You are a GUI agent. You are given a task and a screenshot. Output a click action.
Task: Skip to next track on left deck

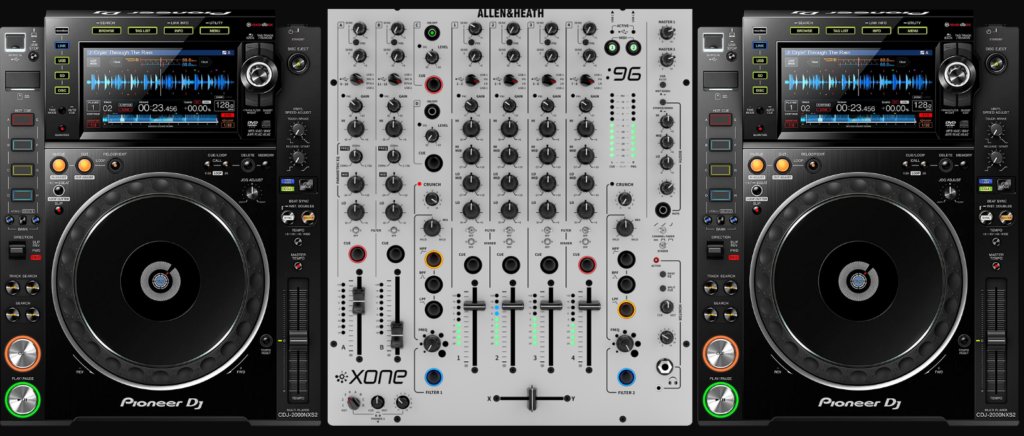pyautogui.click(x=32, y=288)
